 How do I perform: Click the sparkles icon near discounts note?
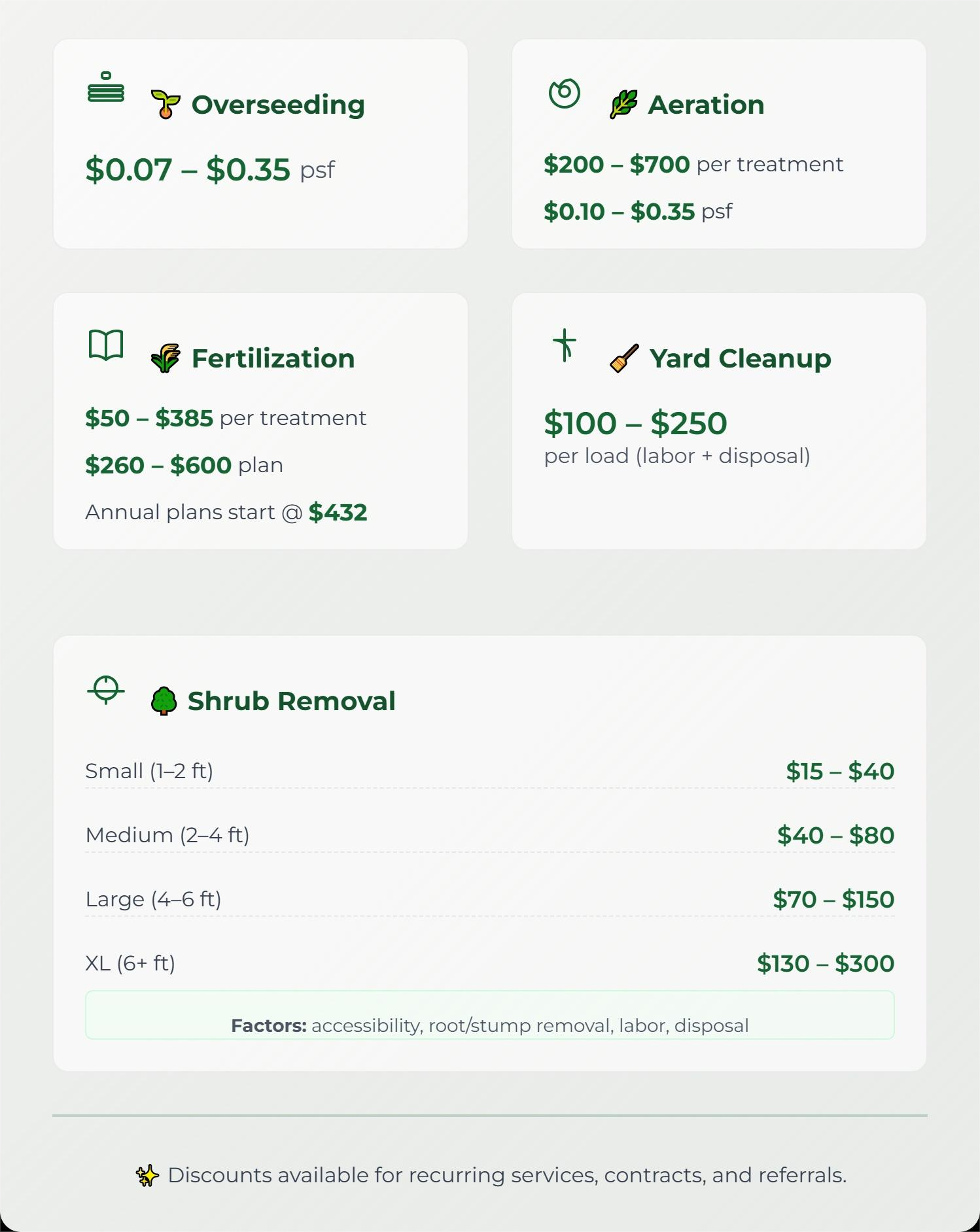pos(147,1175)
